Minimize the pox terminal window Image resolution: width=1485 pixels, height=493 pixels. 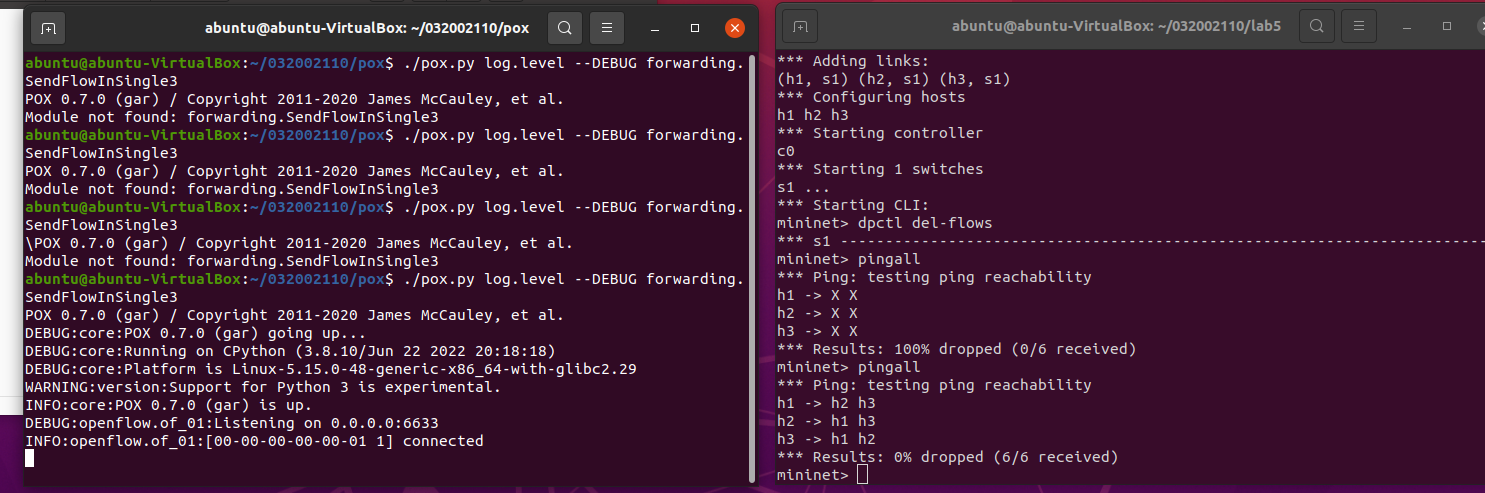[654, 28]
